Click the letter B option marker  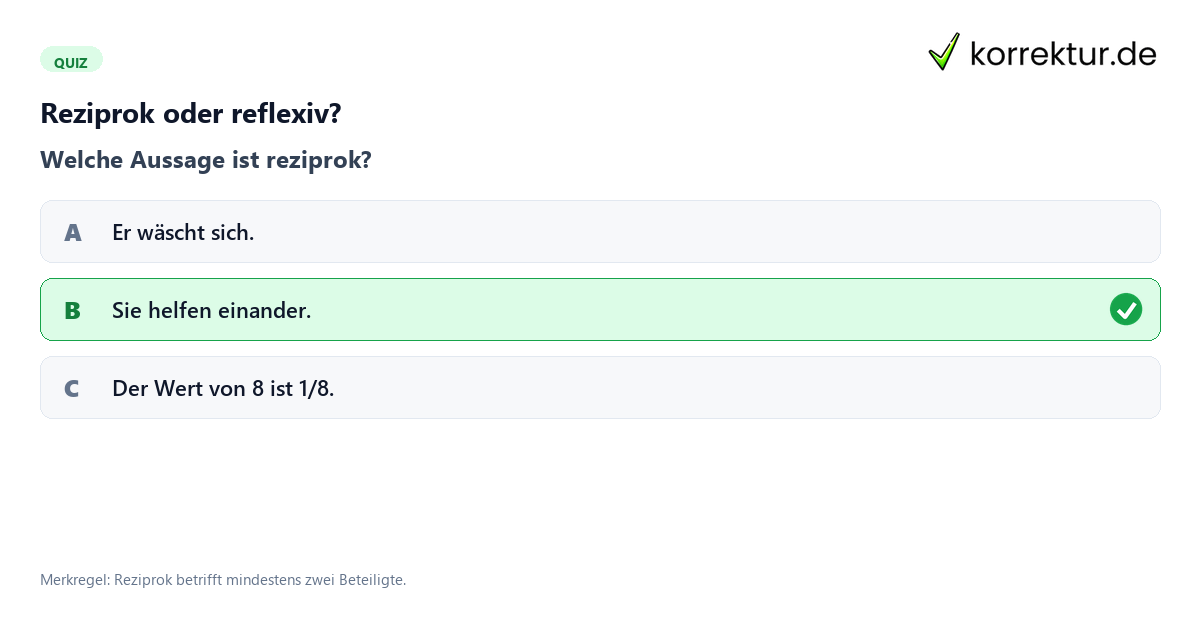coord(72,311)
